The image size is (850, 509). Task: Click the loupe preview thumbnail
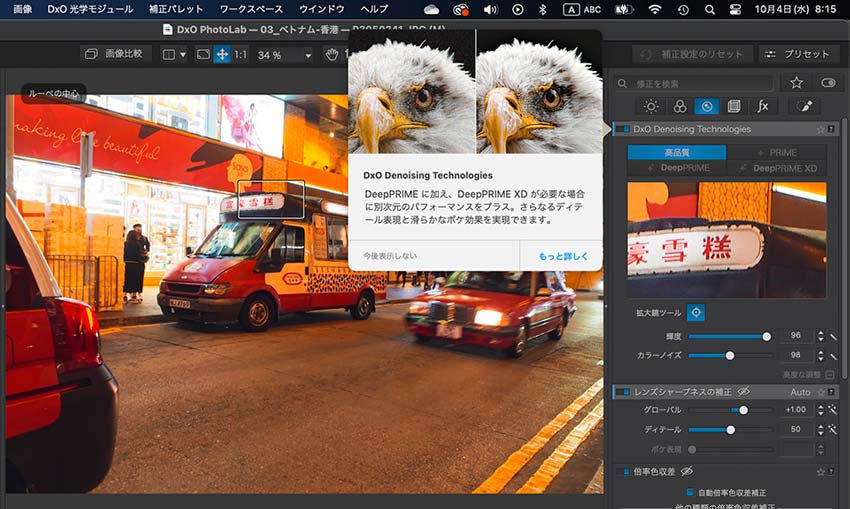[x=726, y=240]
